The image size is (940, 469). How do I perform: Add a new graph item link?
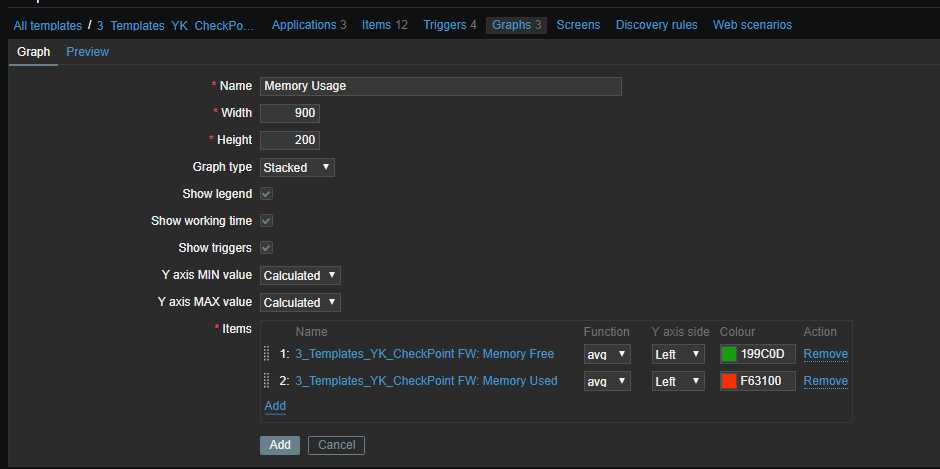click(x=275, y=406)
